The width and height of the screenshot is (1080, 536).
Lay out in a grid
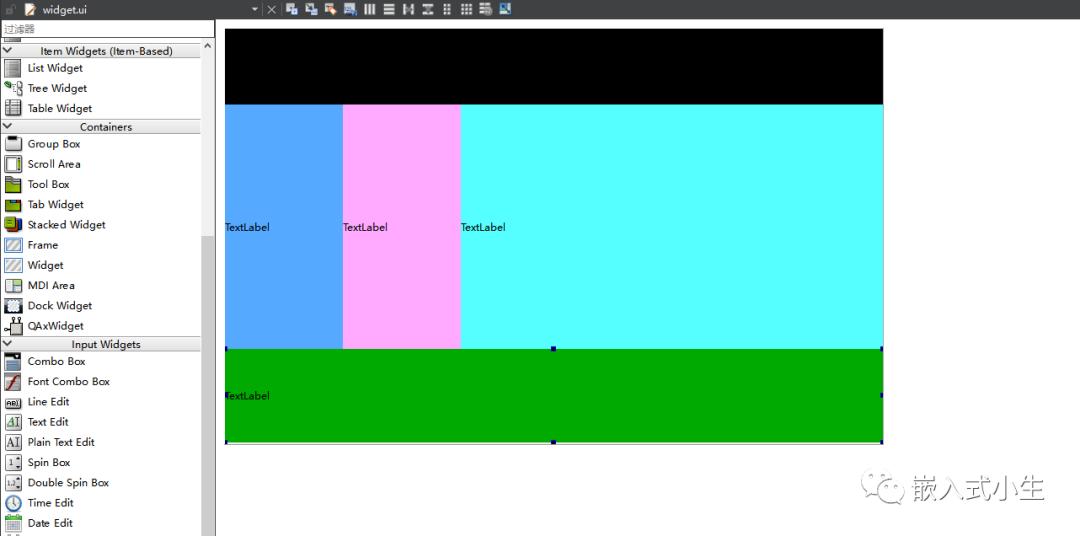tap(466, 9)
